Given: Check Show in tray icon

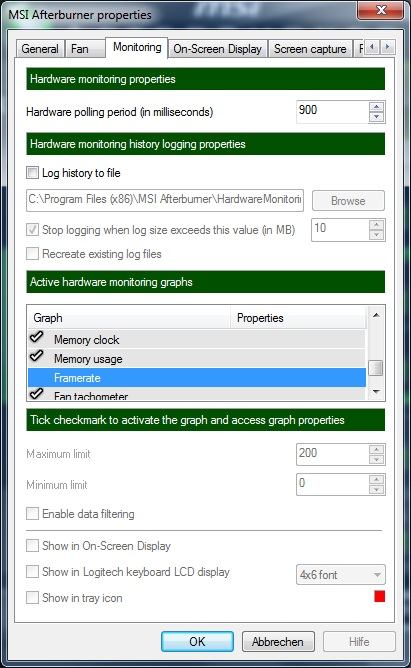Looking at the screenshot, I should (x=32, y=597).
